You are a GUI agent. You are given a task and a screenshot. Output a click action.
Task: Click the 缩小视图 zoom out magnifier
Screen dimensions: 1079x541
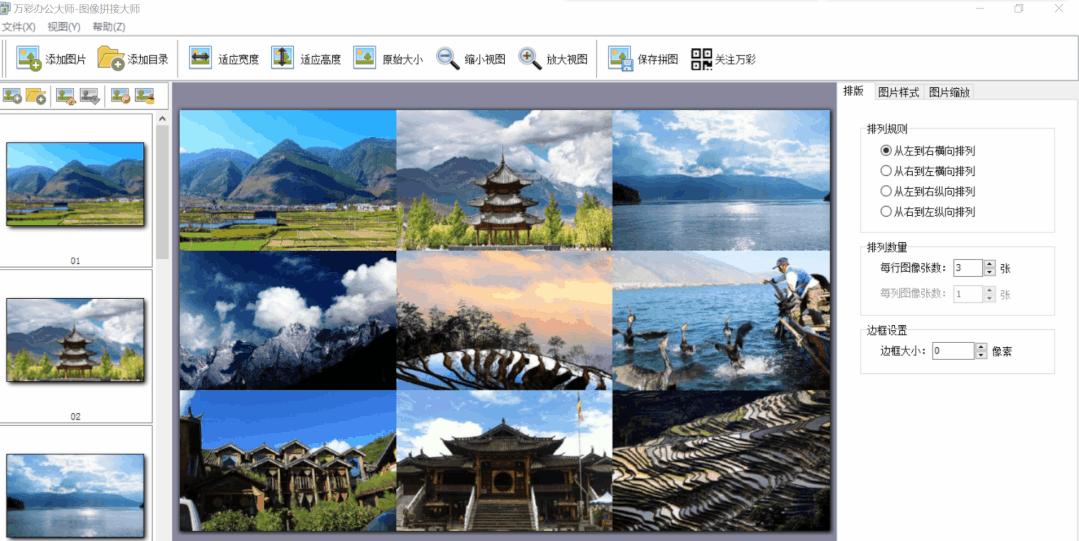click(x=448, y=59)
